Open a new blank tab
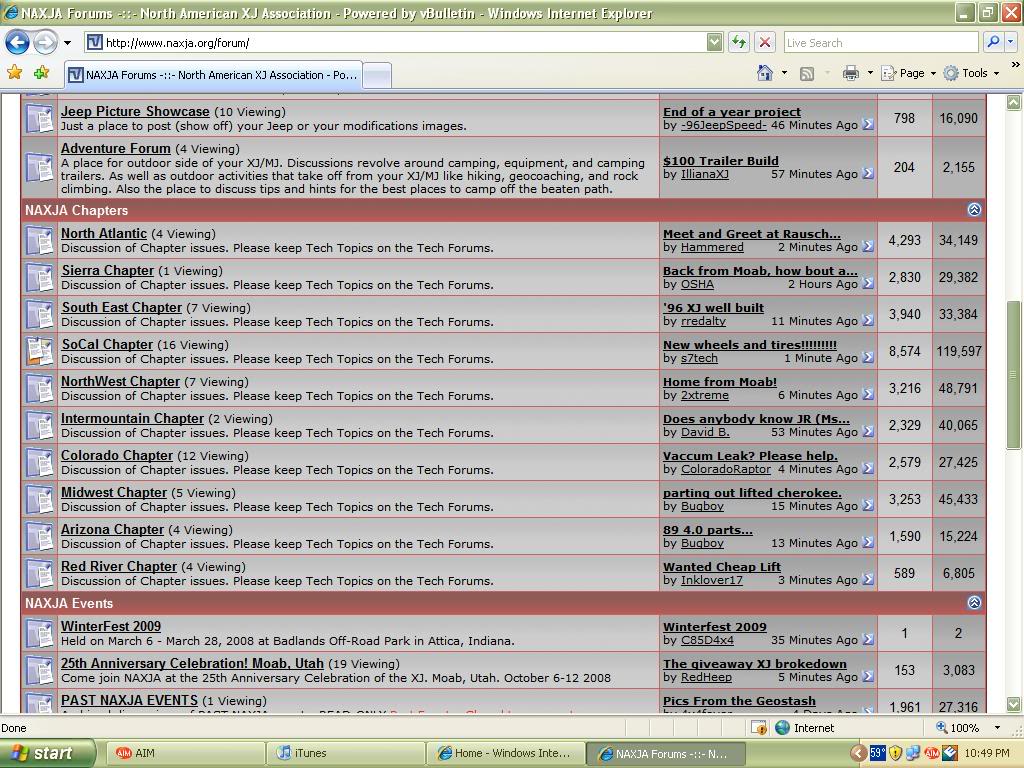1024x768 pixels. point(377,76)
